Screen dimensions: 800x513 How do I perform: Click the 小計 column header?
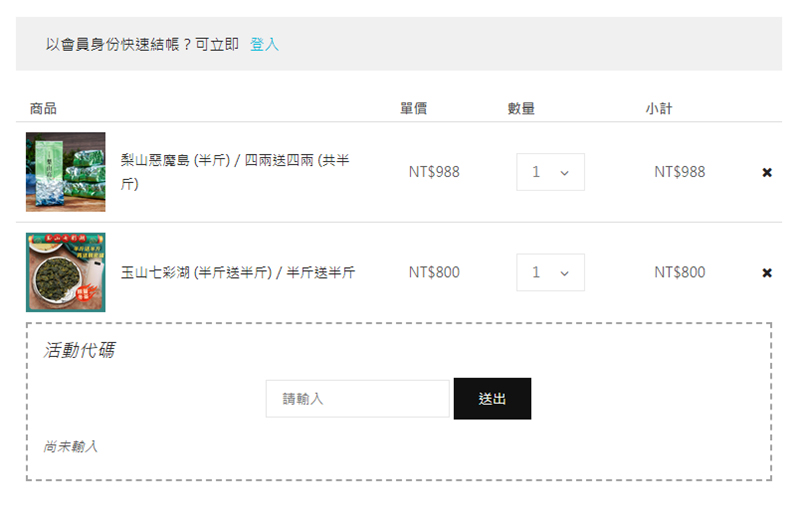pyautogui.click(x=659, y=108)
